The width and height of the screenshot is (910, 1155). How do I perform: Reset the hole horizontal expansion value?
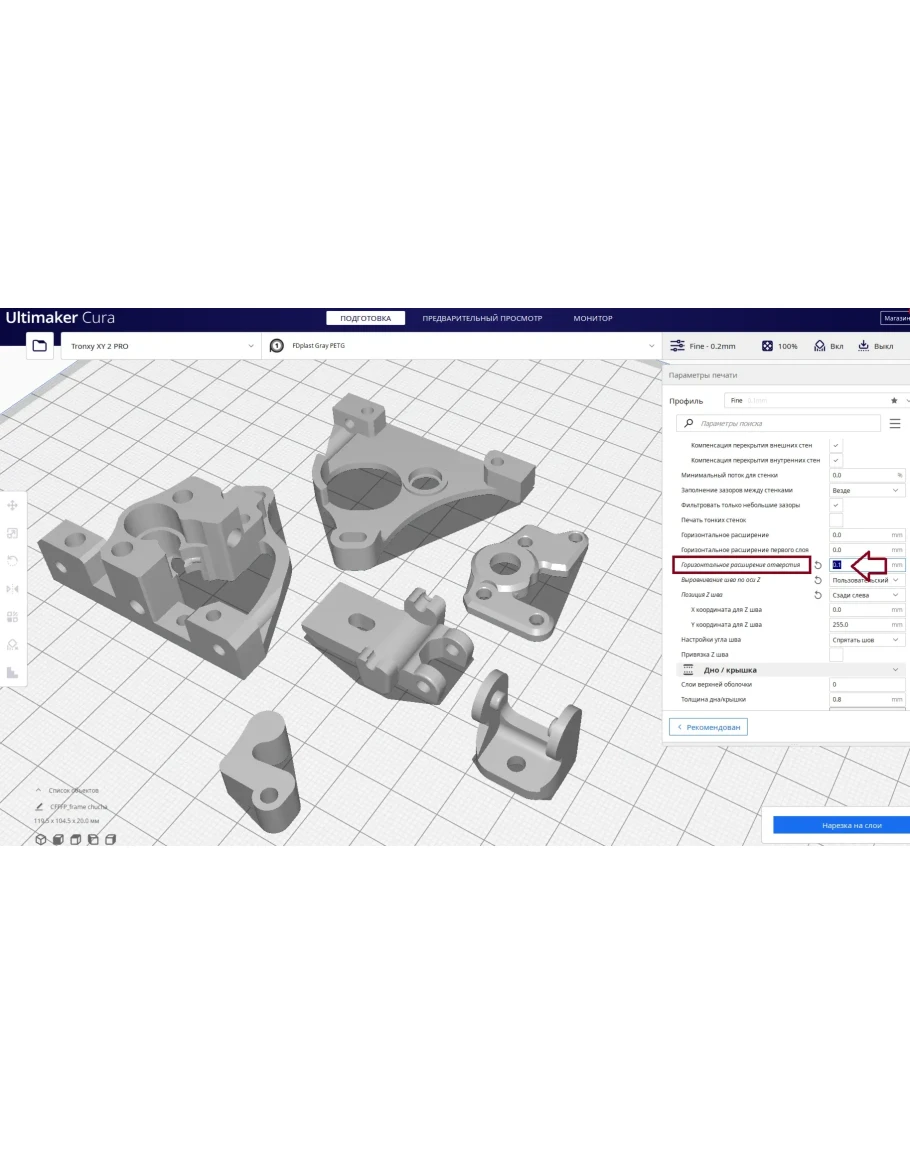[x=818, y=565]
